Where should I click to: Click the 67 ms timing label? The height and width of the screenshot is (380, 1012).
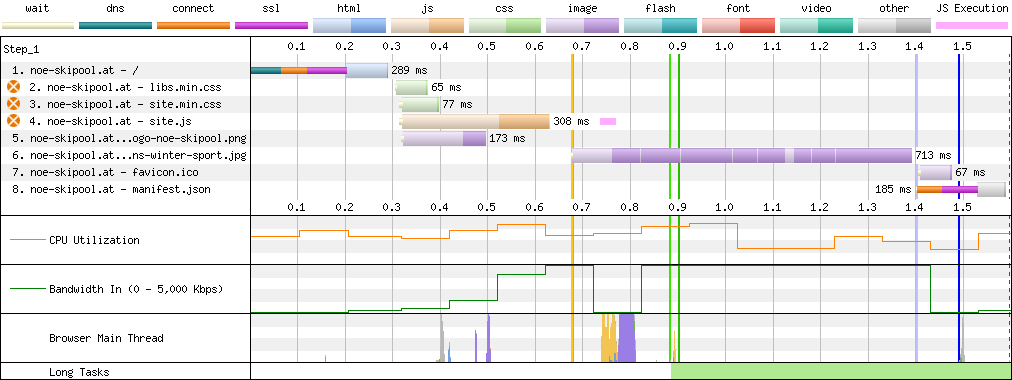tap(970, 172)
